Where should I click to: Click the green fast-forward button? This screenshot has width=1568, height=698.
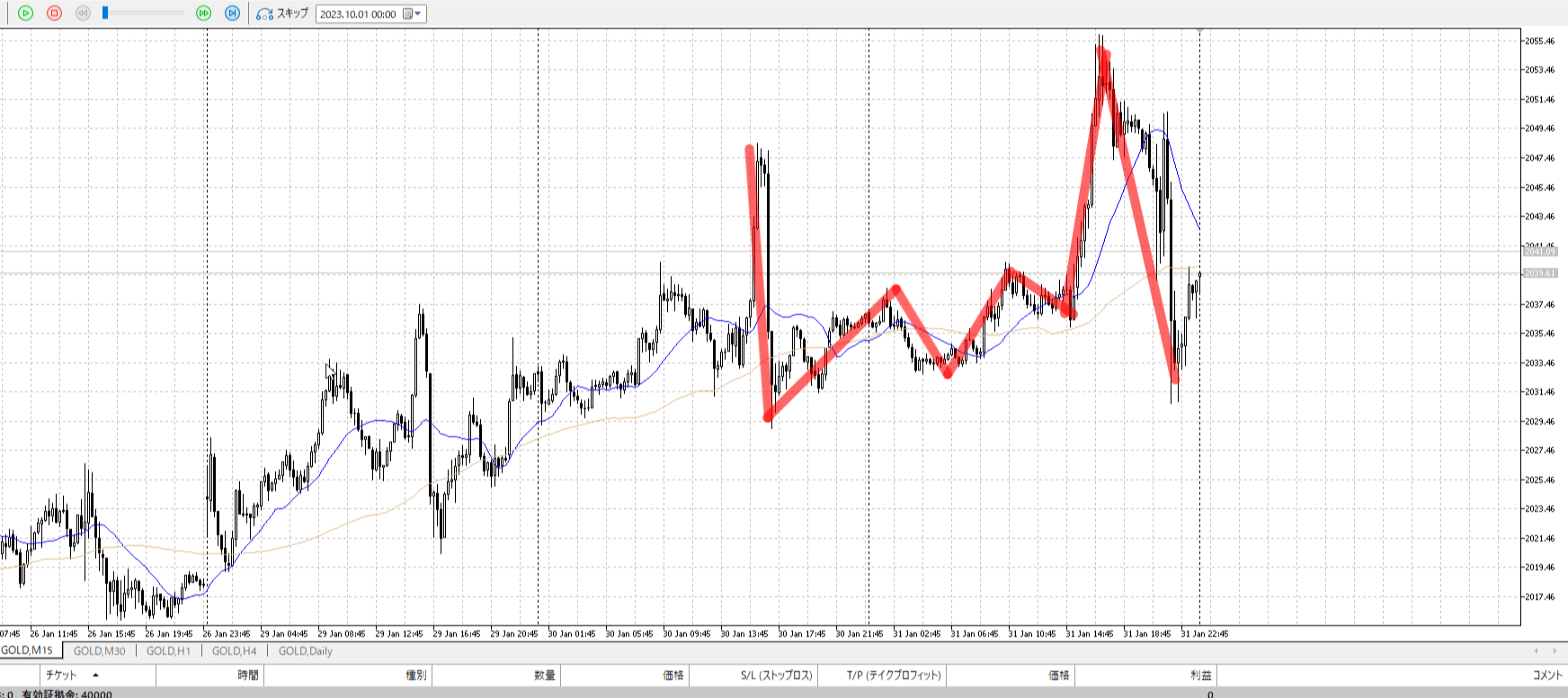[204, 13]
